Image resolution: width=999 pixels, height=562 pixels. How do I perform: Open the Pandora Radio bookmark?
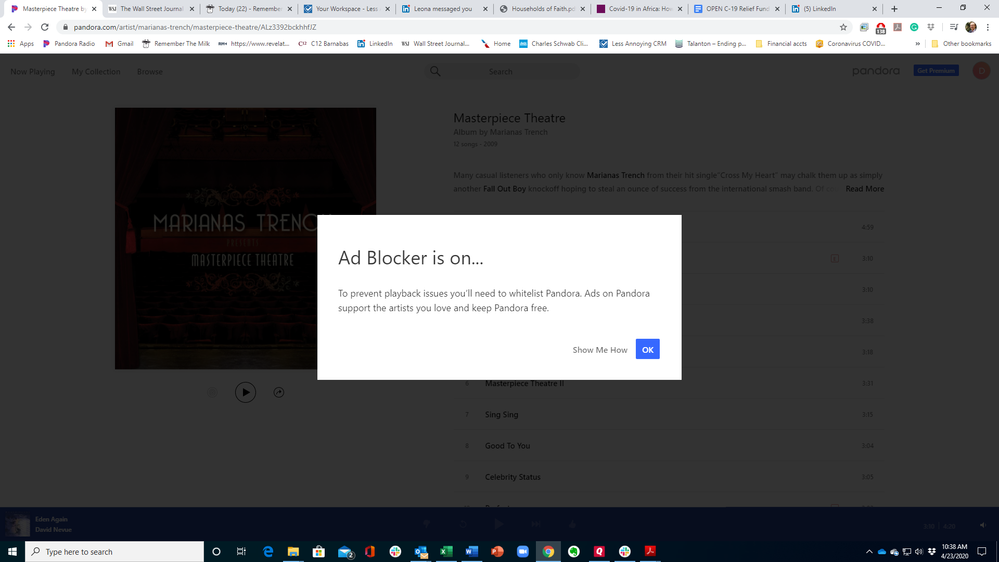(x=69, y=44)
